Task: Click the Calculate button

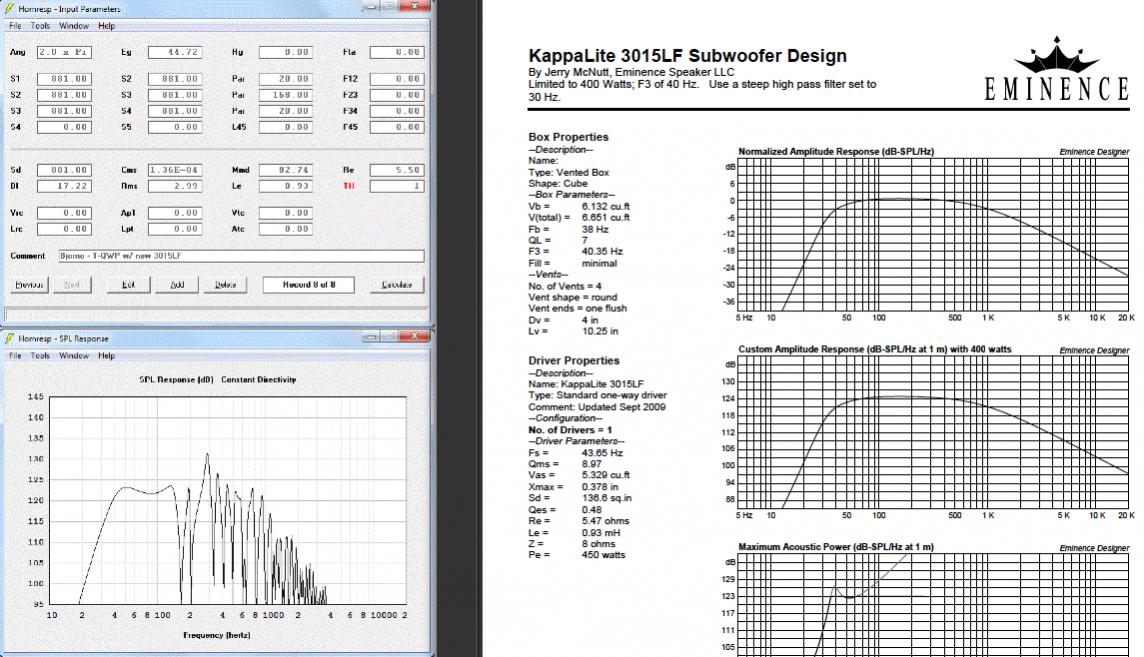Action: pos(397,284)
